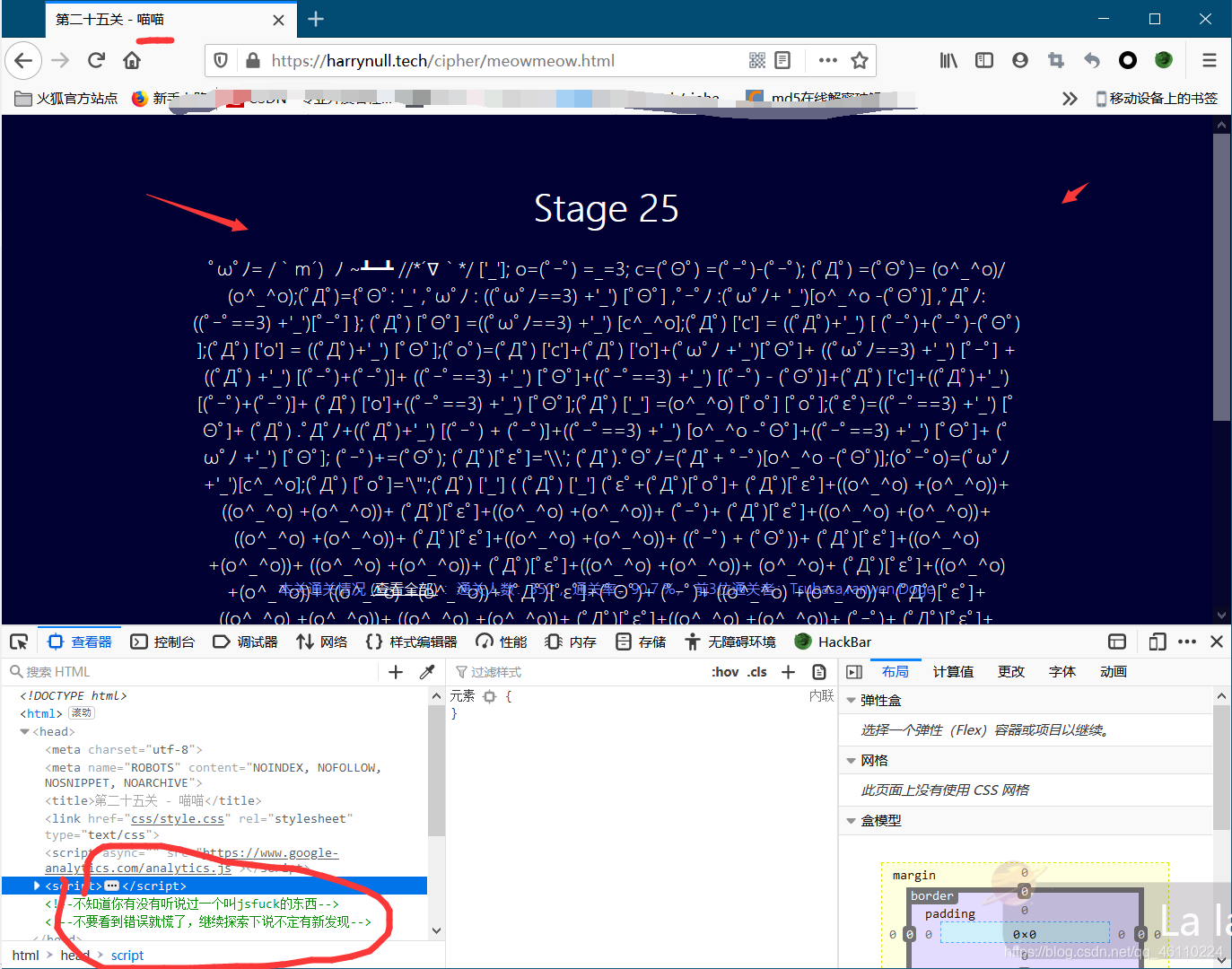The width and height of the screenshot is (1232, 969).
Task: Open 移动设备上的书签 bookmarks
Action: pos(1156,98)
